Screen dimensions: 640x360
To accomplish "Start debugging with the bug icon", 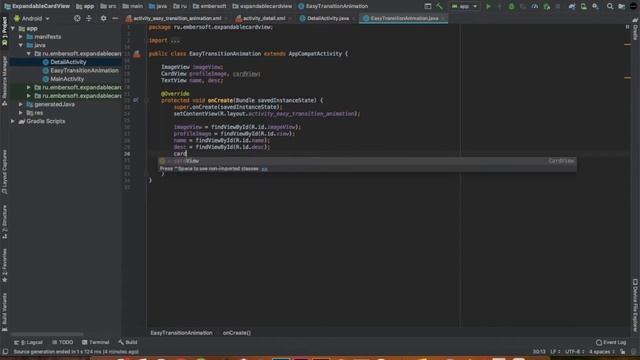I will (511, 6).
